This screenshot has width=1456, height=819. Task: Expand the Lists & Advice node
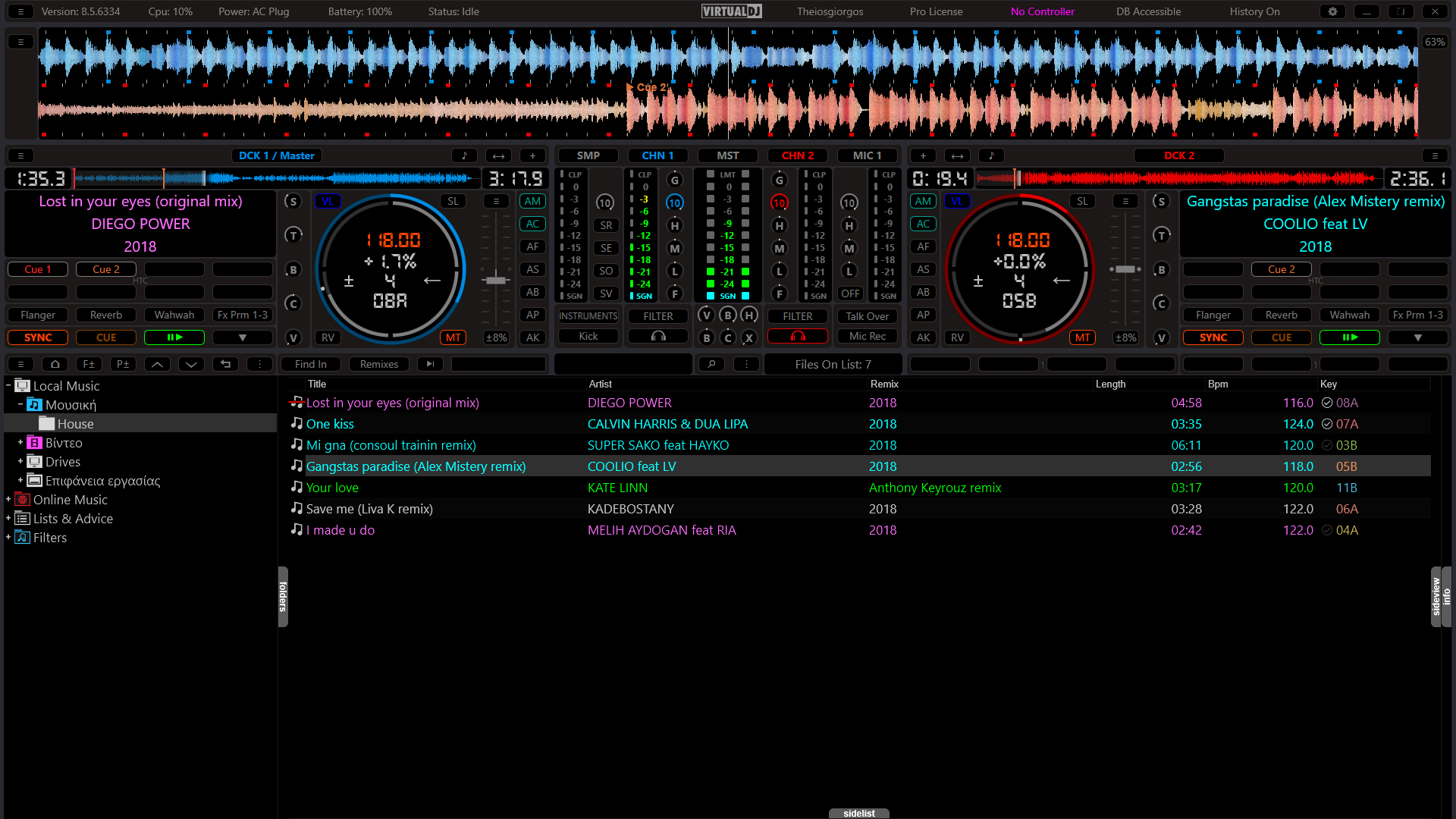pyautogui.click(x=8, y=518)
